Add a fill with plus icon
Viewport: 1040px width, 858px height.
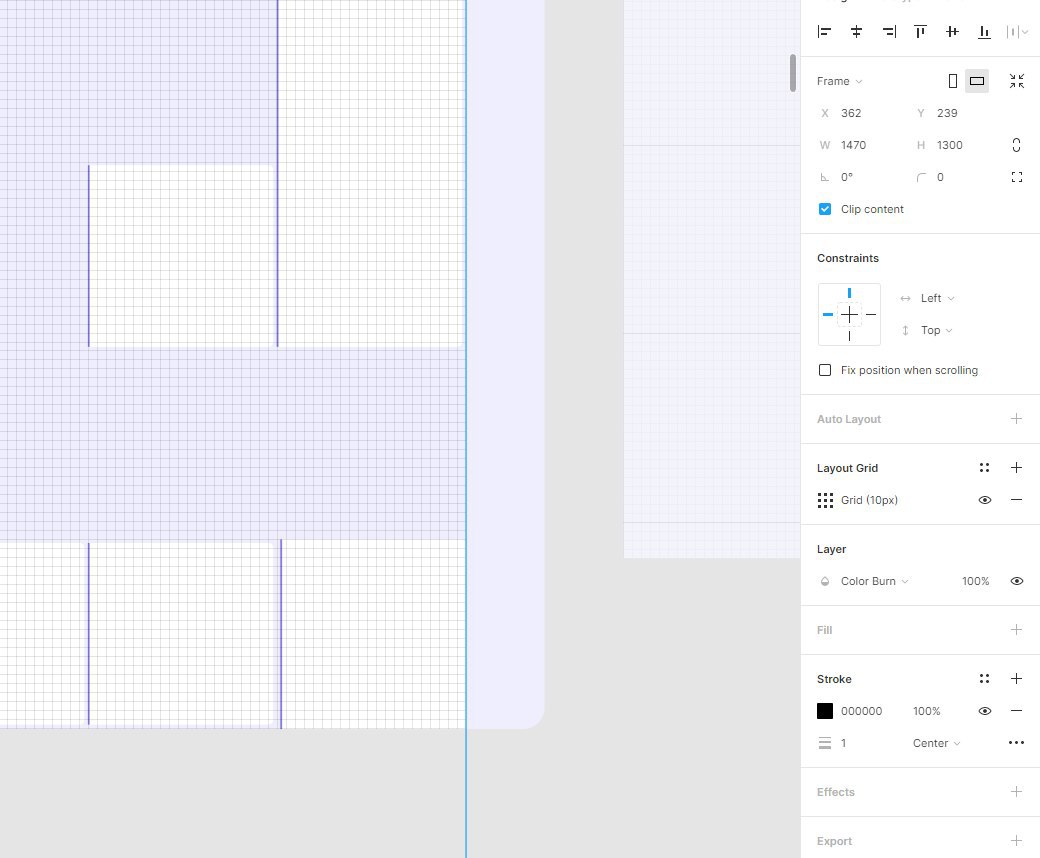[1016, 629]
